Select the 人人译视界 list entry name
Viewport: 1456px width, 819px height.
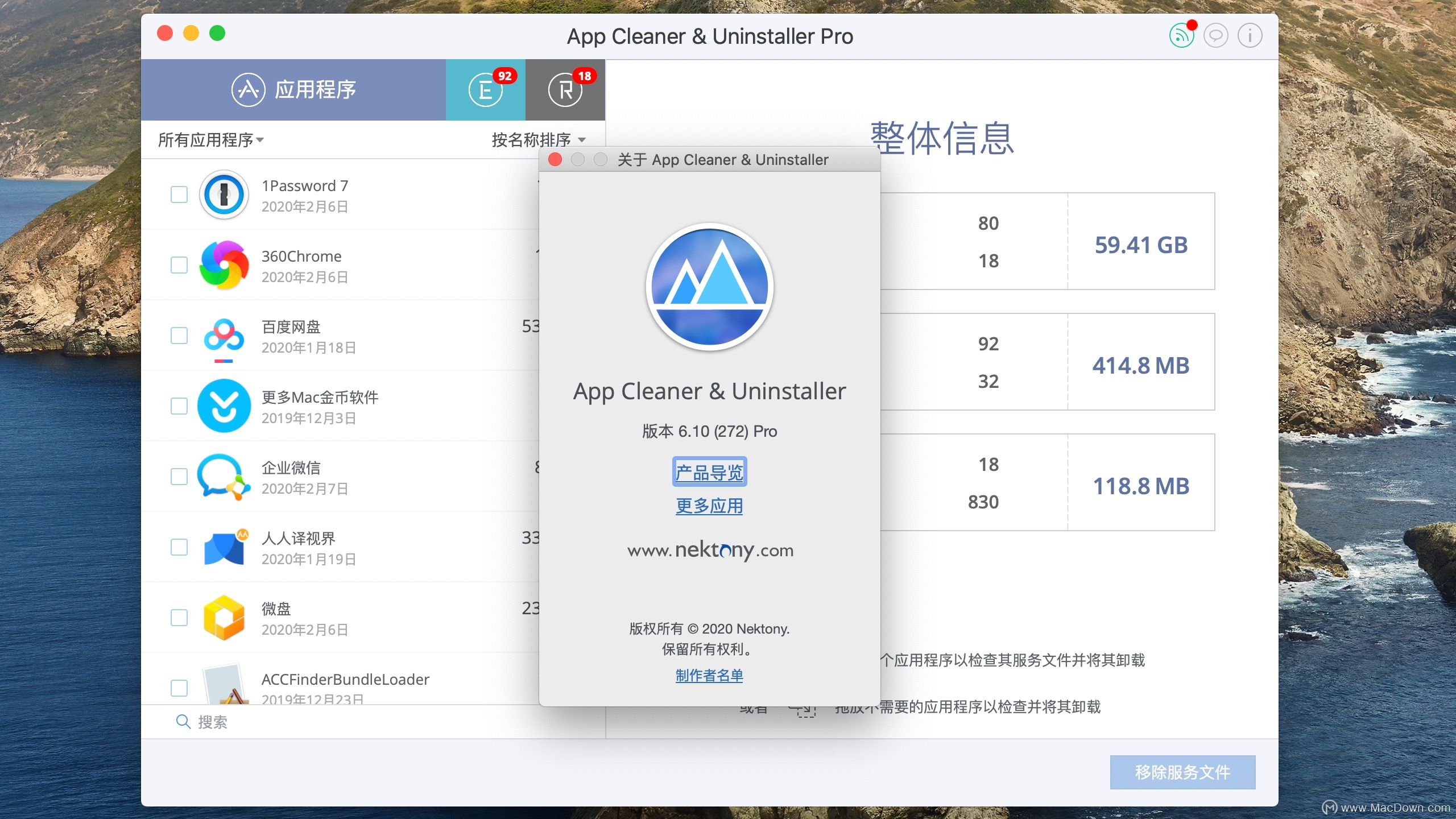pyautogui.click(x=299, y=539)
